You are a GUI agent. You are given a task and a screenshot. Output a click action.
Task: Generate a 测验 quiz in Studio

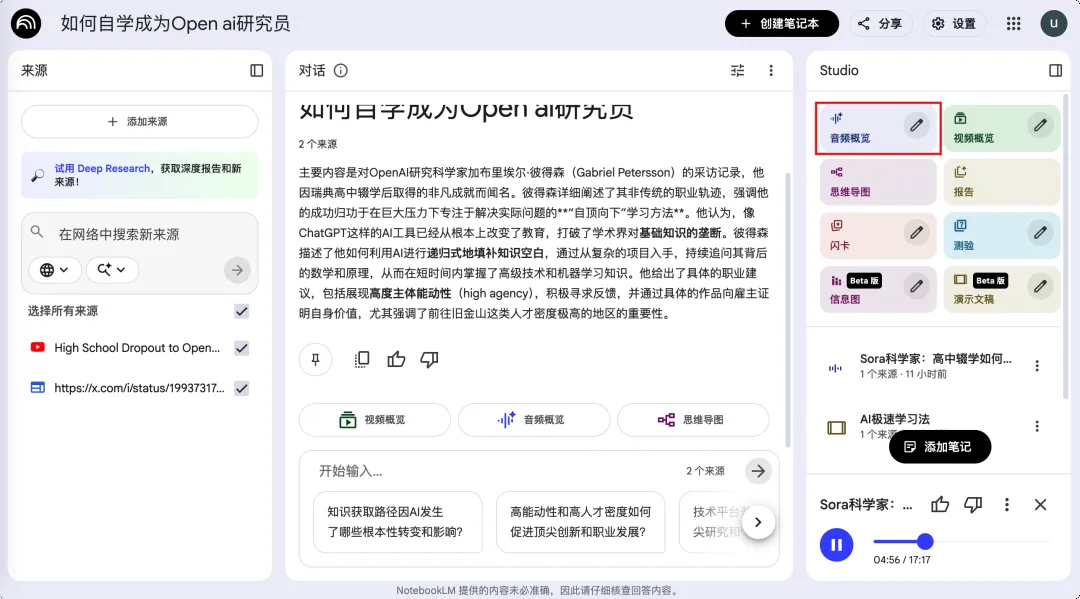(x=985, y=235)
